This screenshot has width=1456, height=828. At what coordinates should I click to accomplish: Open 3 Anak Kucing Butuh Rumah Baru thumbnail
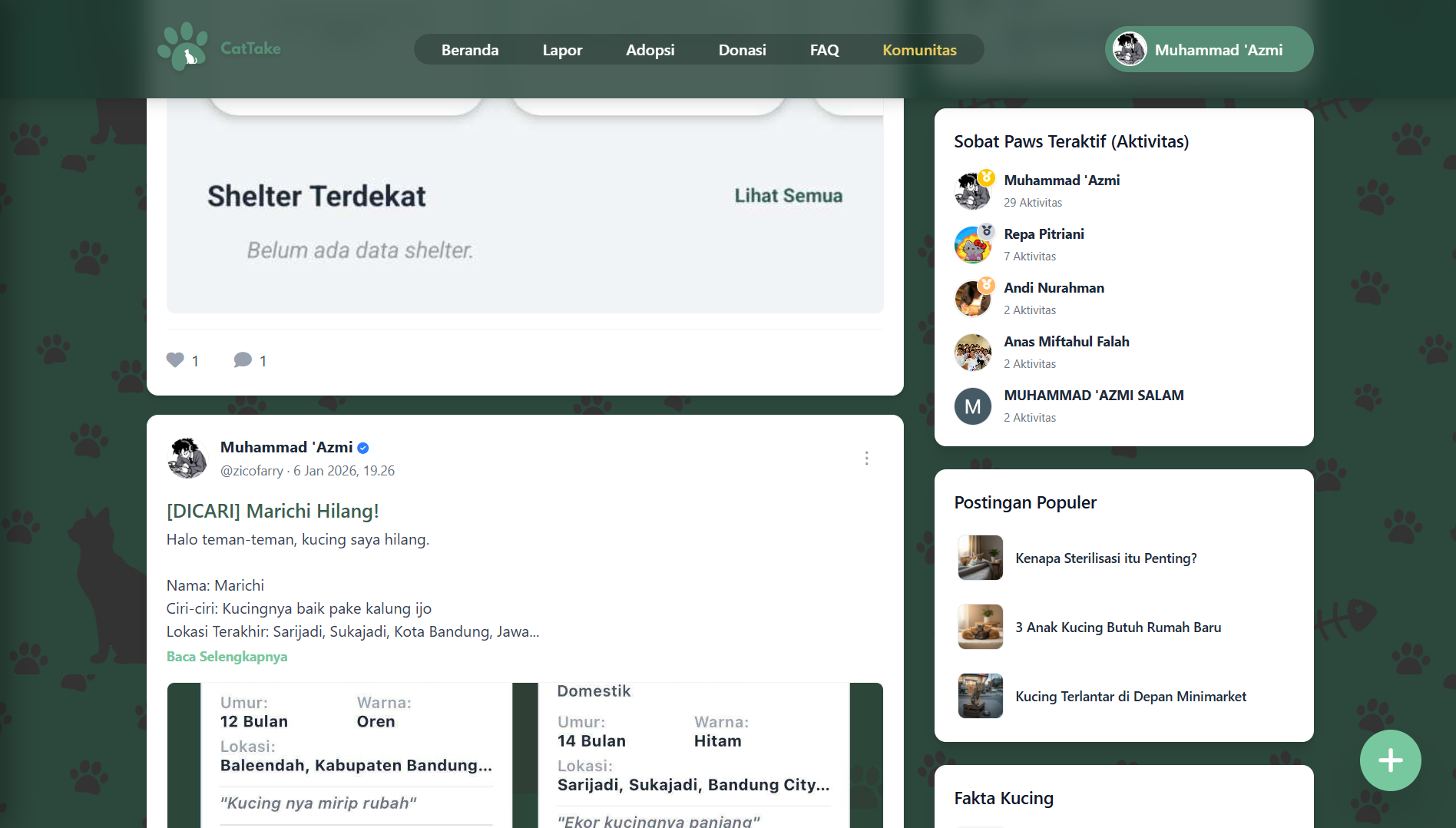click(x=980, y=627)
